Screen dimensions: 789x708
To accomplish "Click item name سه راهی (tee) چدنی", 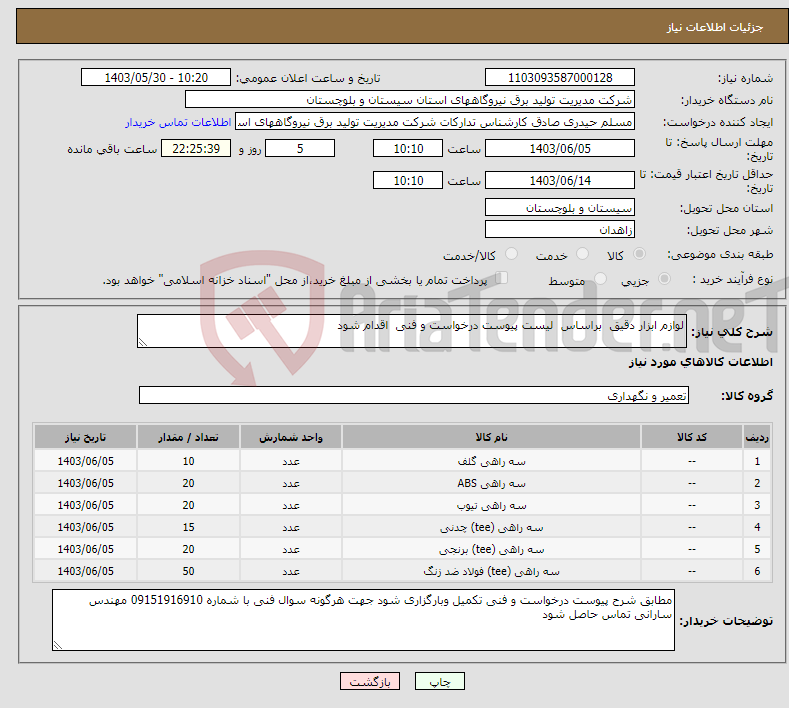I will click(x=492, y=527).
